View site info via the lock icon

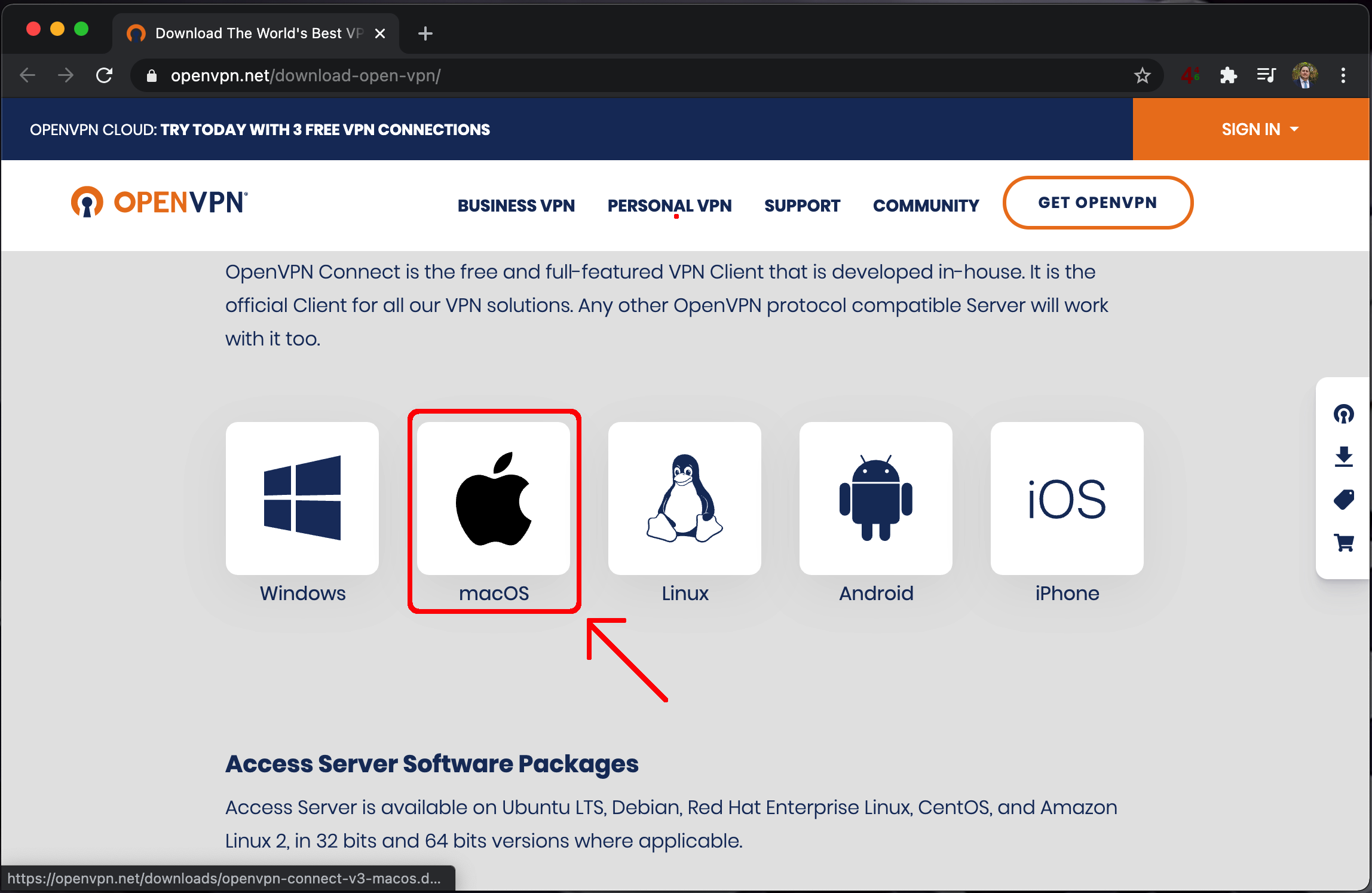[x=152, y=76]
